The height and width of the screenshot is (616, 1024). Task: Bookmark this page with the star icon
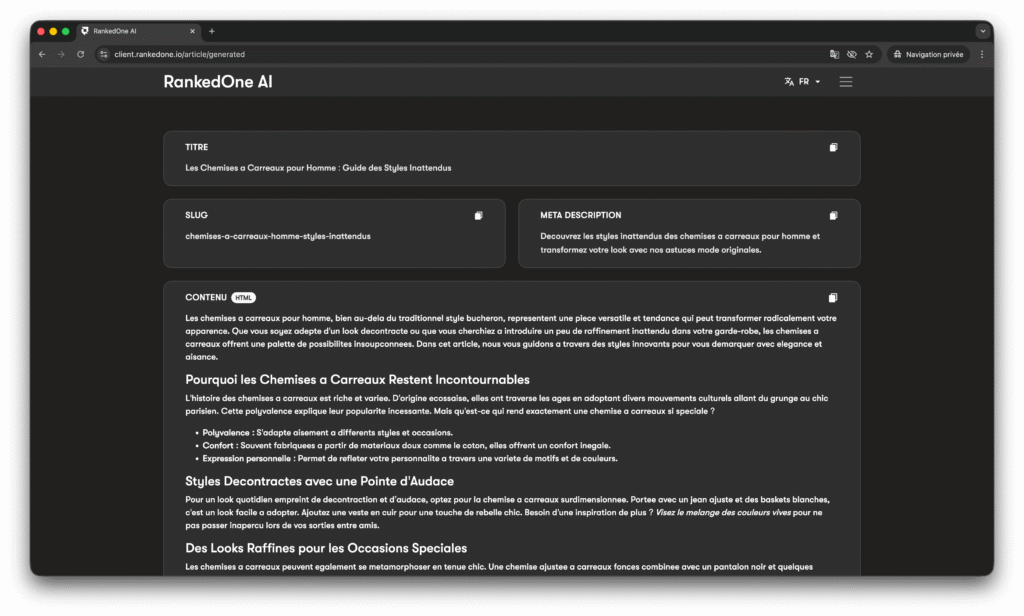click(x=869, y=54)
